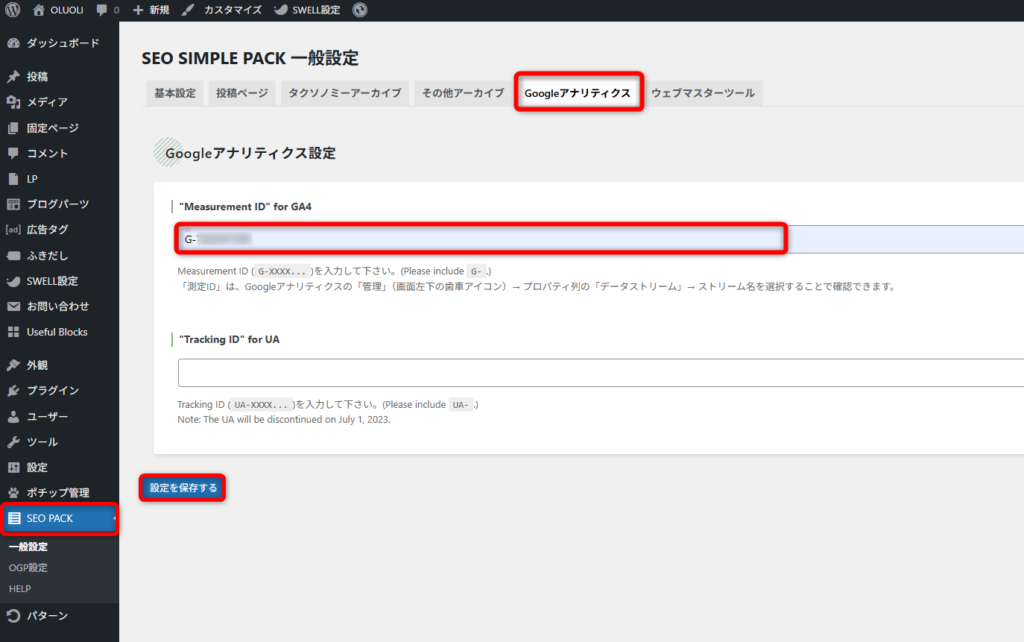1024x642 pixels.
Task: Click the 設定 sliders icon
Action: [13, 468]
